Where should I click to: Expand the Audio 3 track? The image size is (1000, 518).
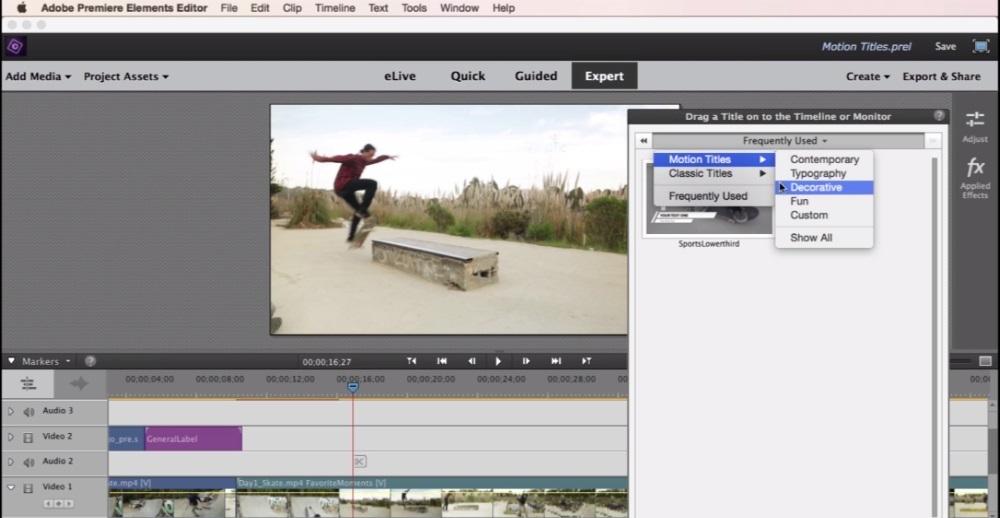click(x=10, y=411)
